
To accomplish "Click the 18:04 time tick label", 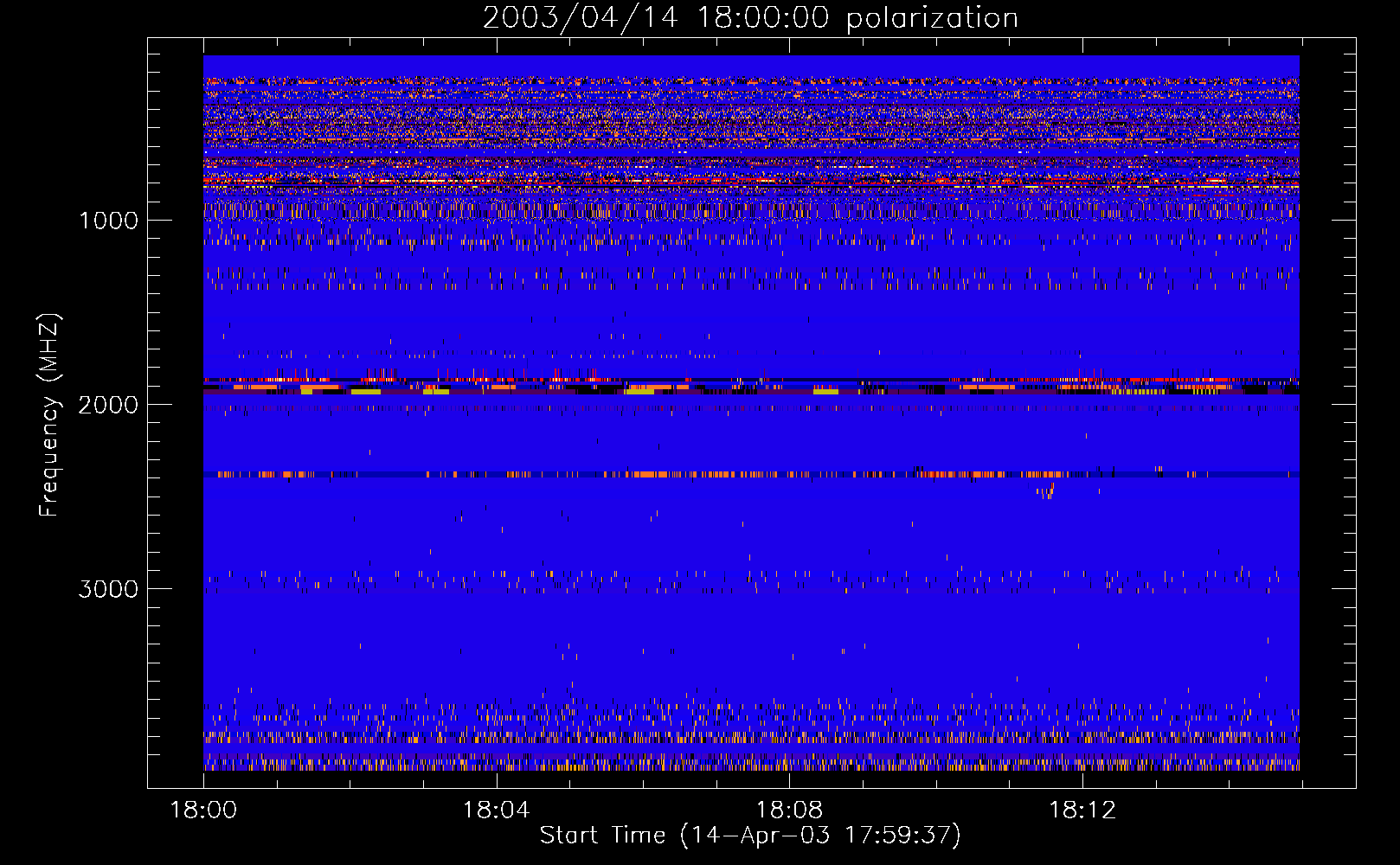I will [496, 811].
